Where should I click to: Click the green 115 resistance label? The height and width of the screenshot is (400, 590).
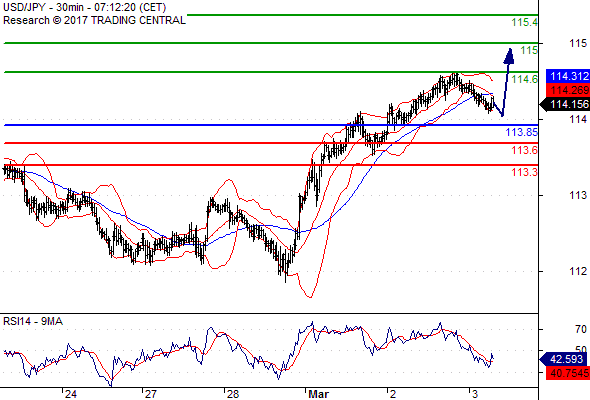(529, 50)
